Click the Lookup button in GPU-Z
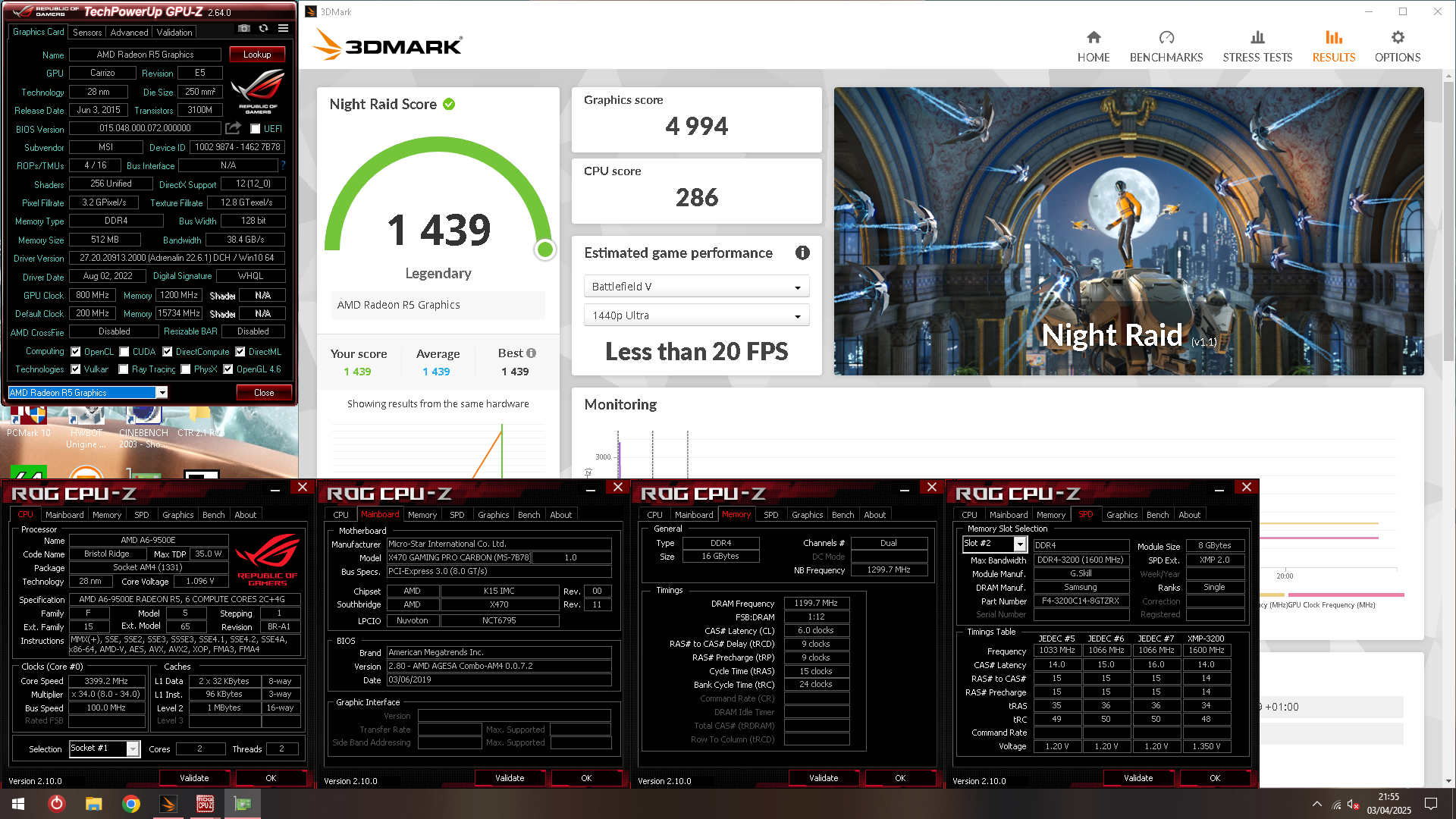1456x819 pixels. (257, 55)
